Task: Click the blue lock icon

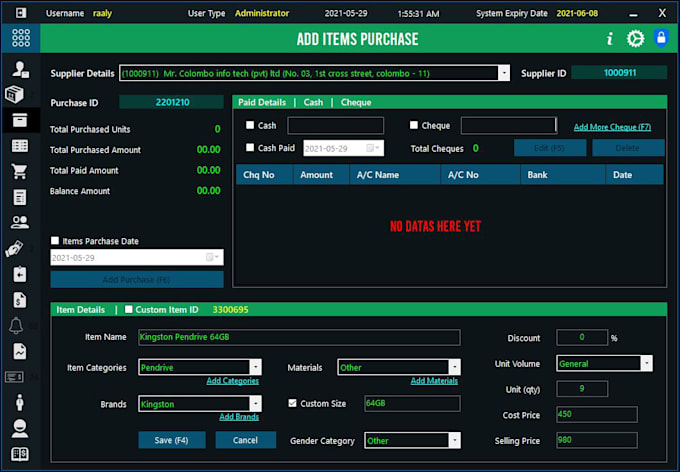Action: point(661,38)
